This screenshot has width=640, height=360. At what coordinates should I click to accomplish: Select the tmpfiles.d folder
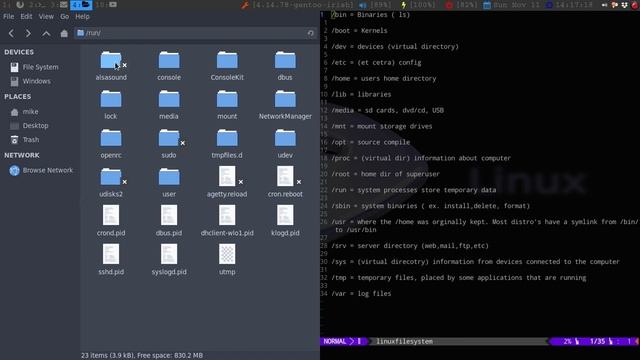[x=227, y=143]
